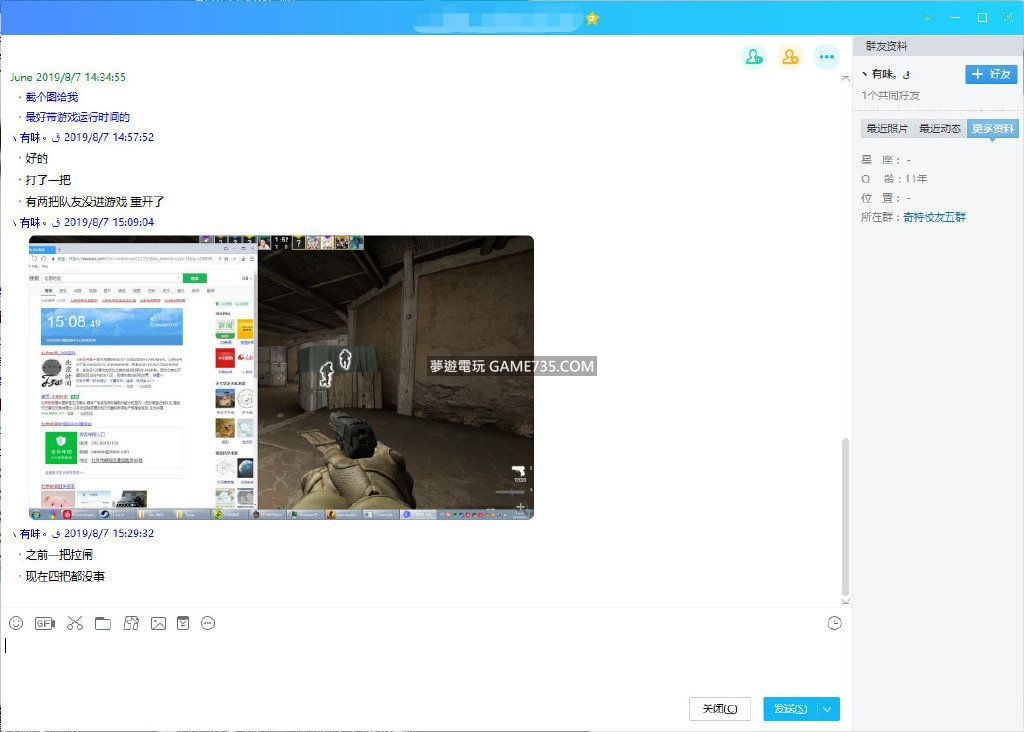Viewport: 1024px width, 732px height.
Task: Click the message 截个图给我
Action: click(52, 97)
